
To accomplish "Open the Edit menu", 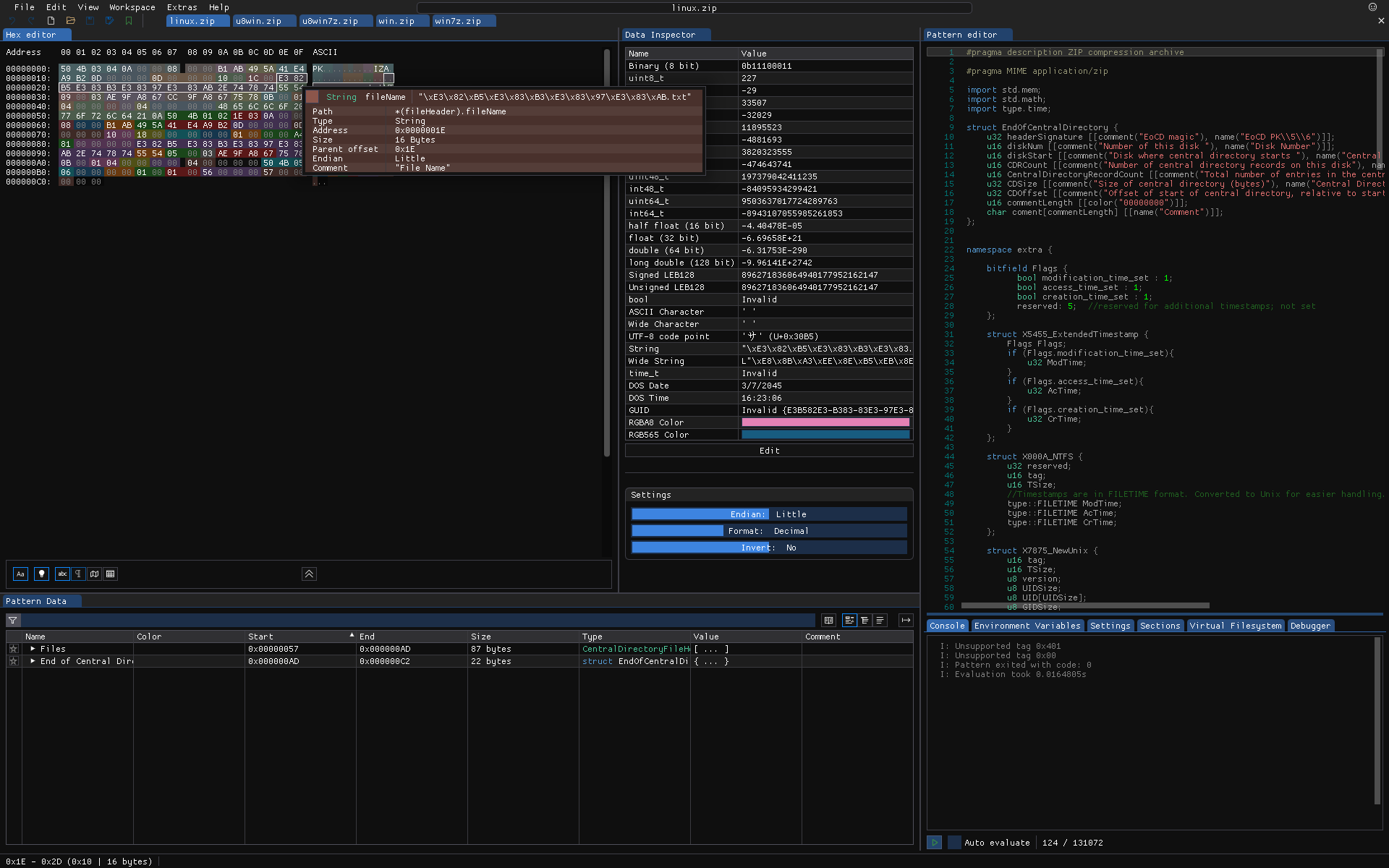I will 56,7.
